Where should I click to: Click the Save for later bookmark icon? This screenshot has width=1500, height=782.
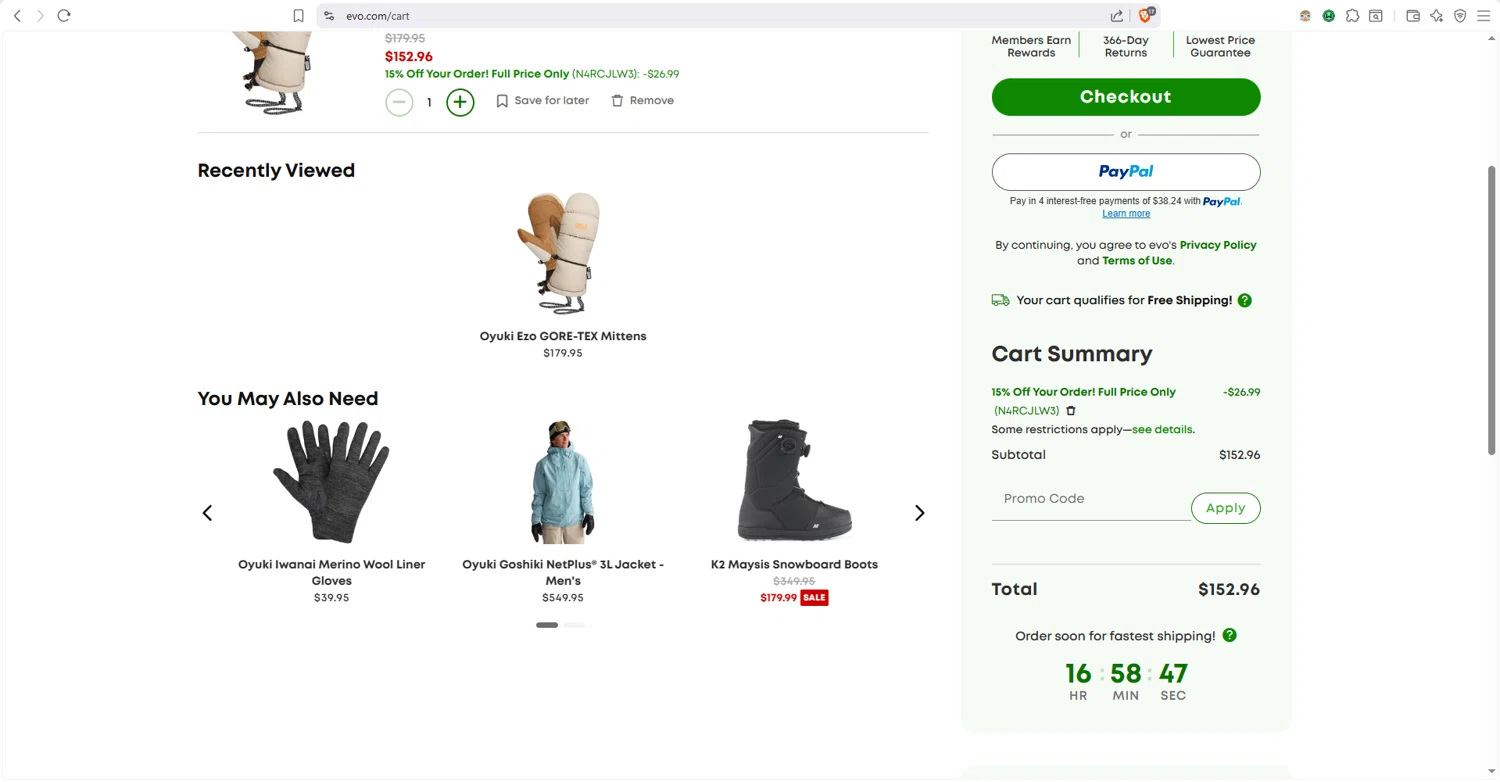click(x=502, y=101)
